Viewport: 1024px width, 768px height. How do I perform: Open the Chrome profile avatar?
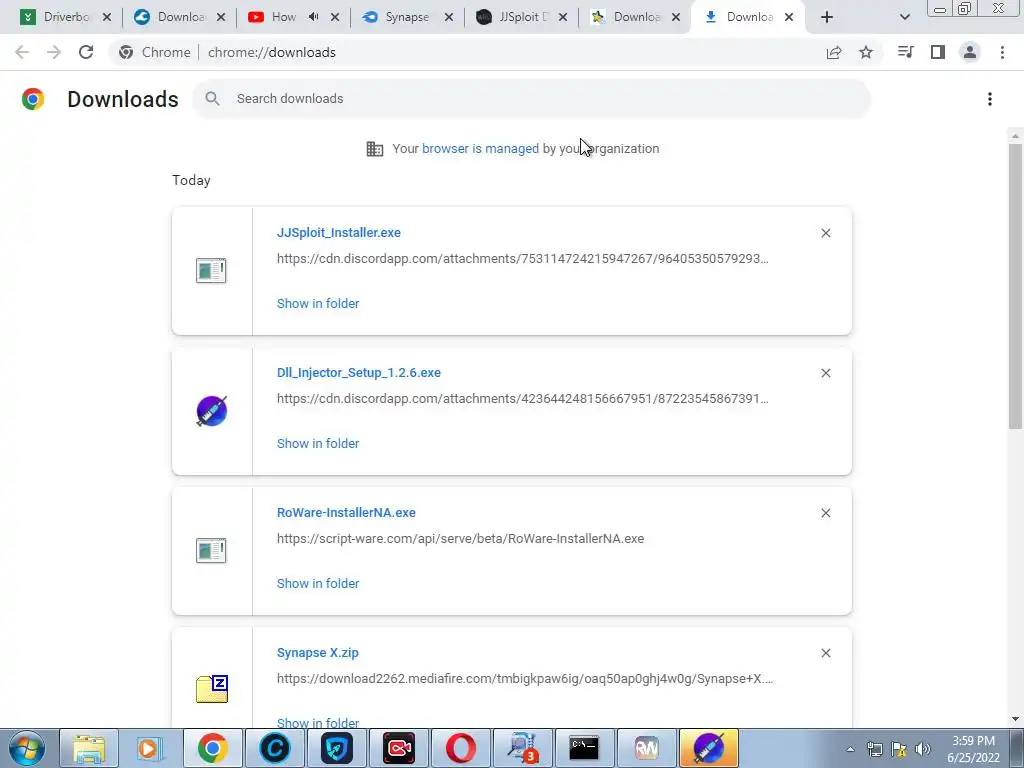(x=970, y=52)
